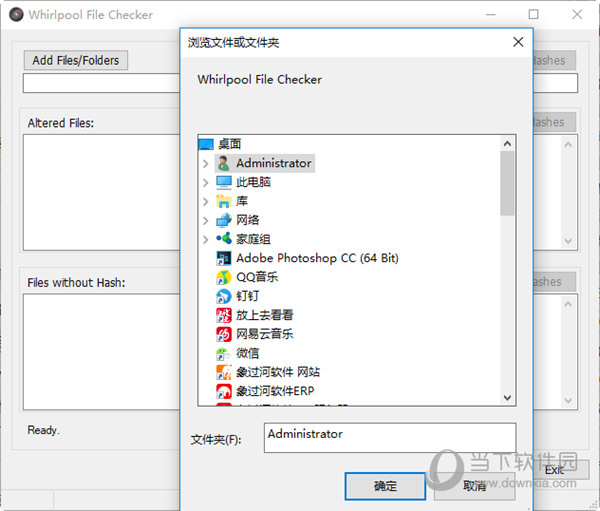Select the QQ音乐 label in tree
The width and height of the screenshot is (600, 511).
257,277
